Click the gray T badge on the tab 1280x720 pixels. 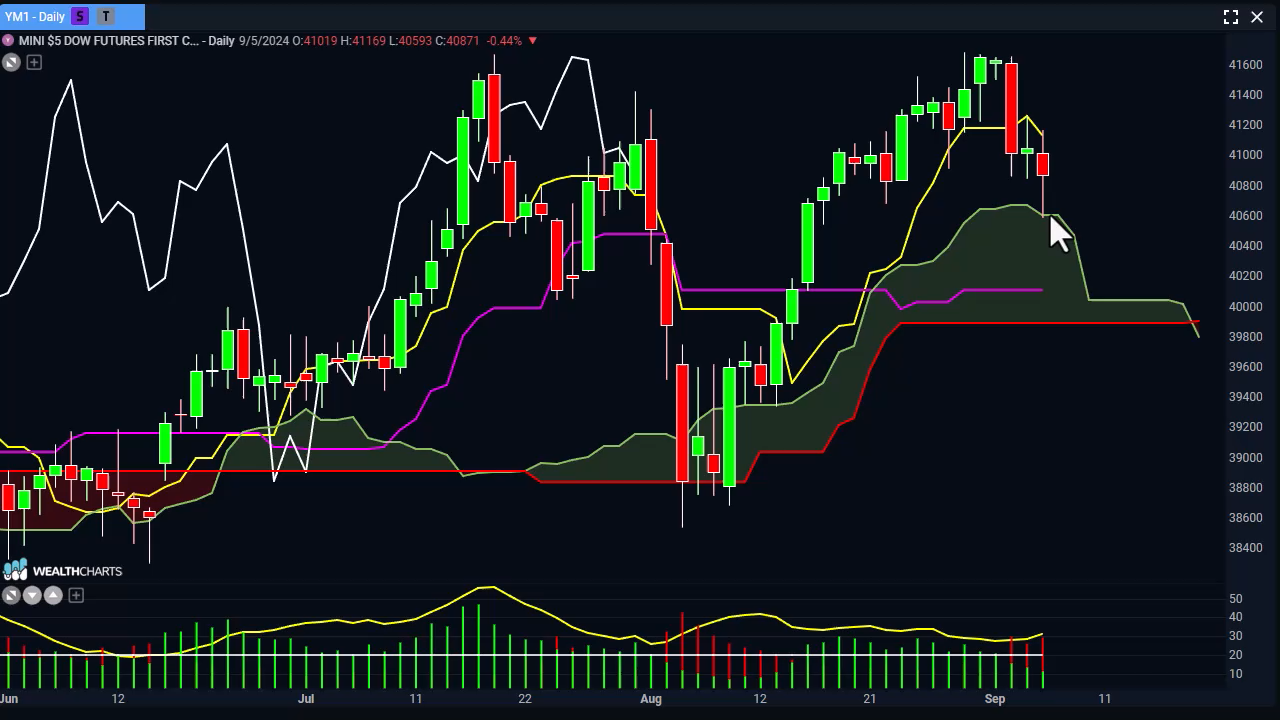pyautogui.click(x=106, y=16)
